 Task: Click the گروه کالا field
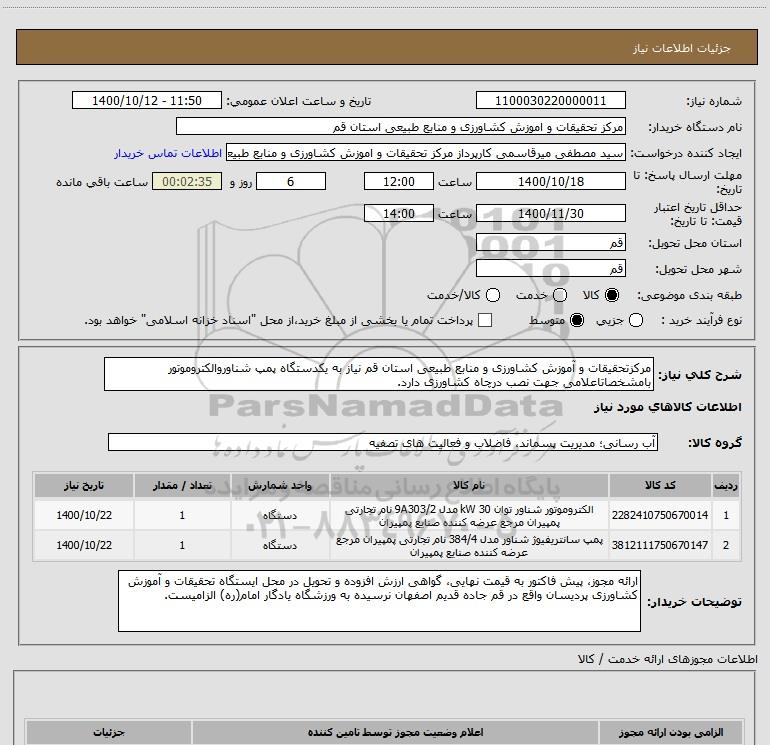[x=383, y=442]
